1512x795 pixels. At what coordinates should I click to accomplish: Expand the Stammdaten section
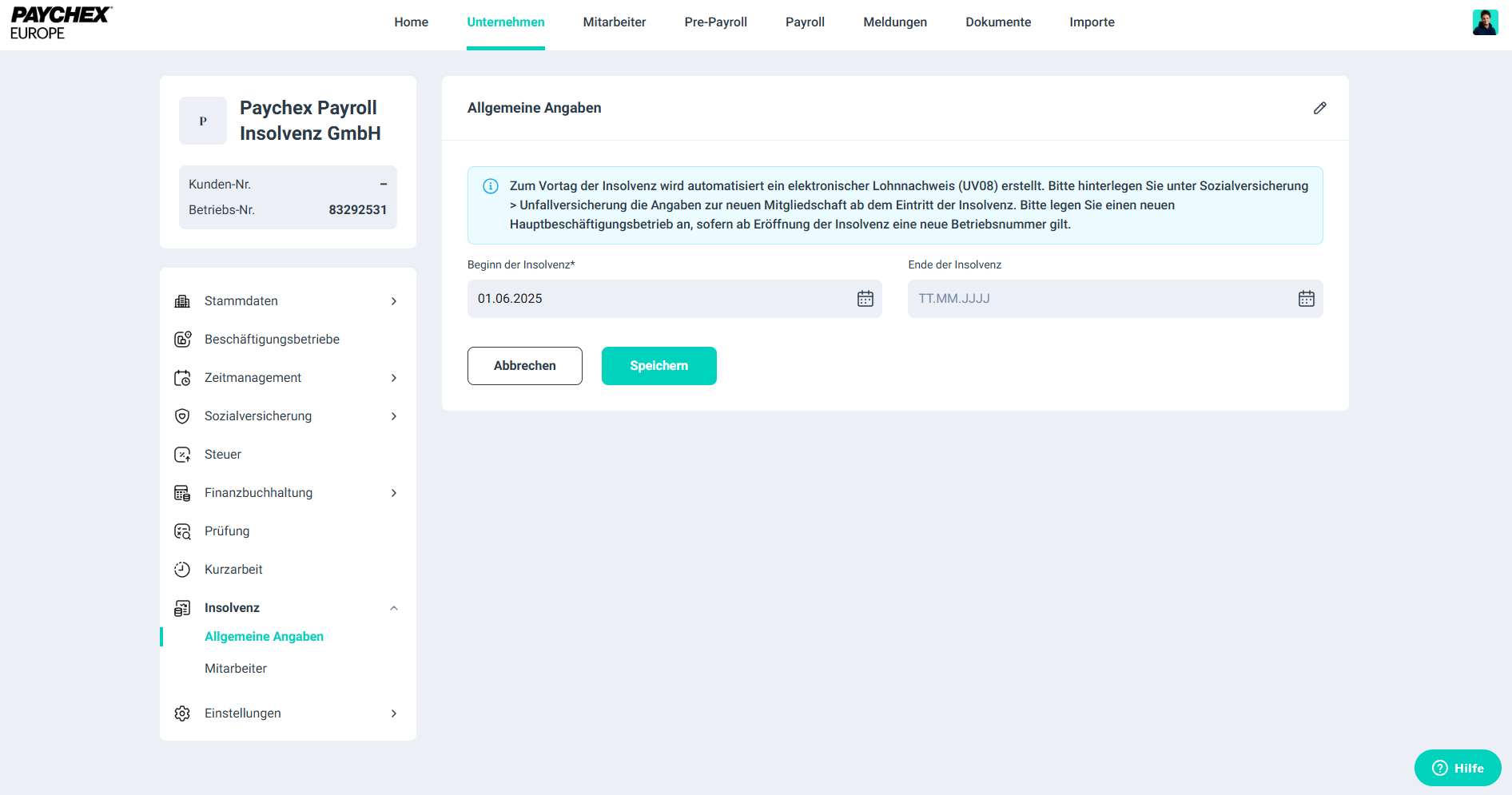393,301
